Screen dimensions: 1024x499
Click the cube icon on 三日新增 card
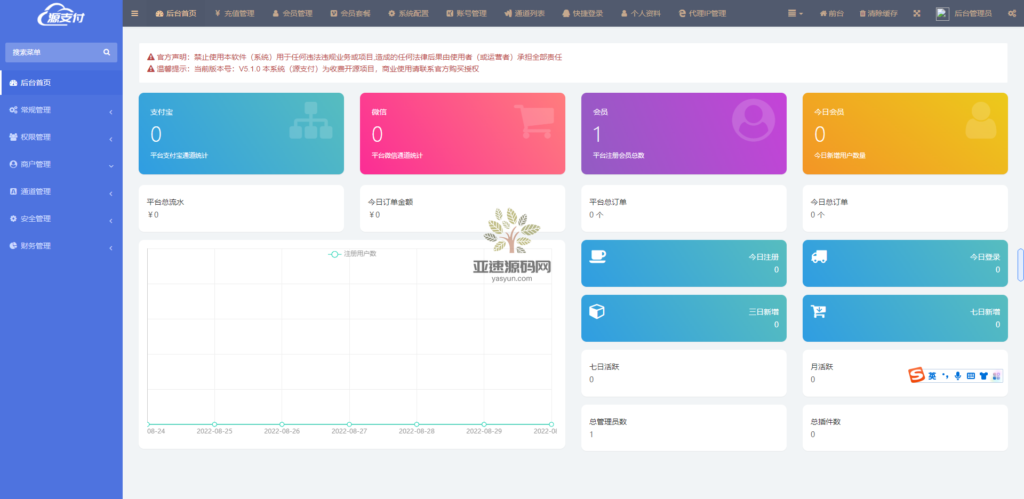point(597,312)
